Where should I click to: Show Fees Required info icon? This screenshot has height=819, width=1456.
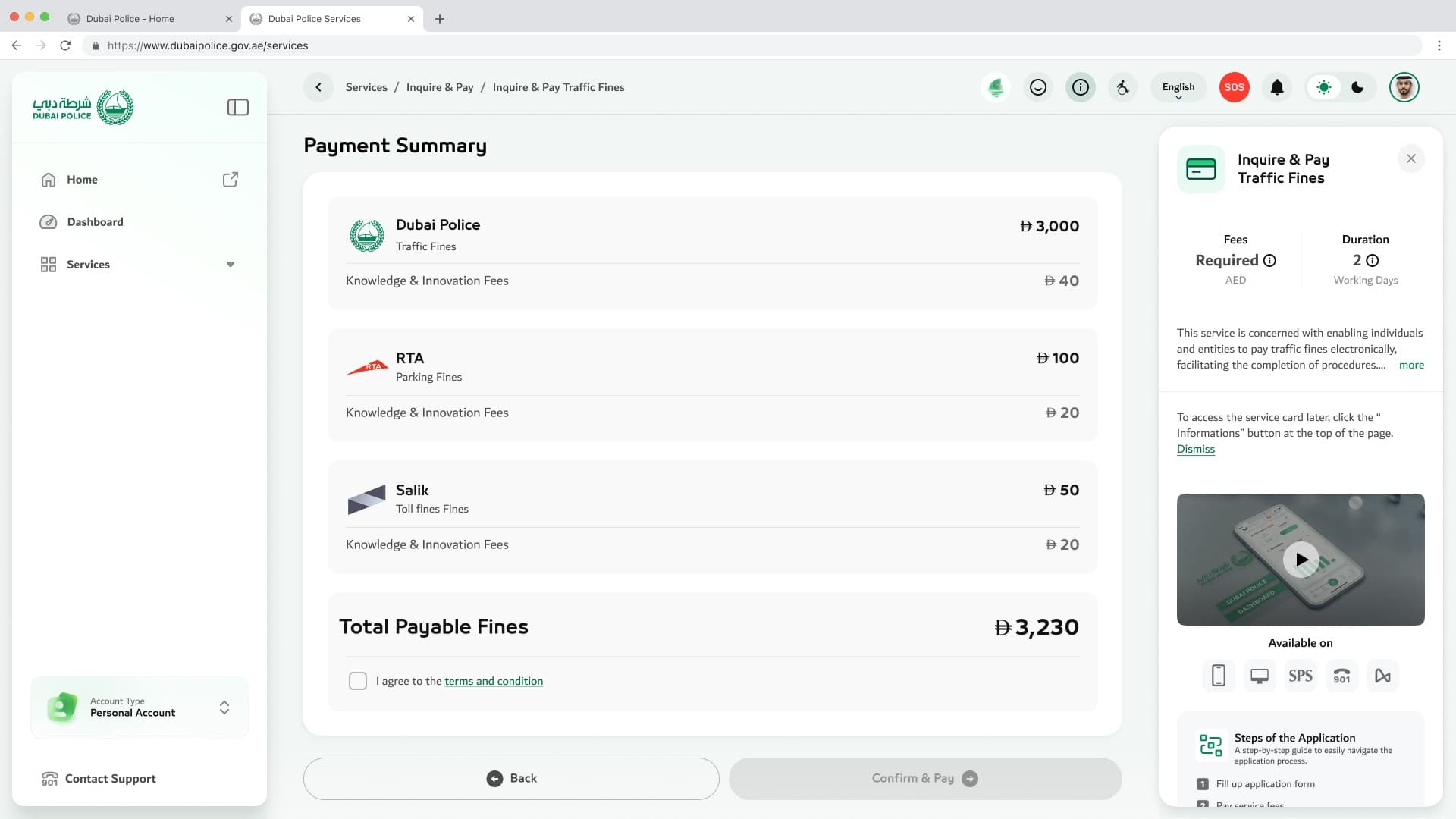tap(1270, 261)
